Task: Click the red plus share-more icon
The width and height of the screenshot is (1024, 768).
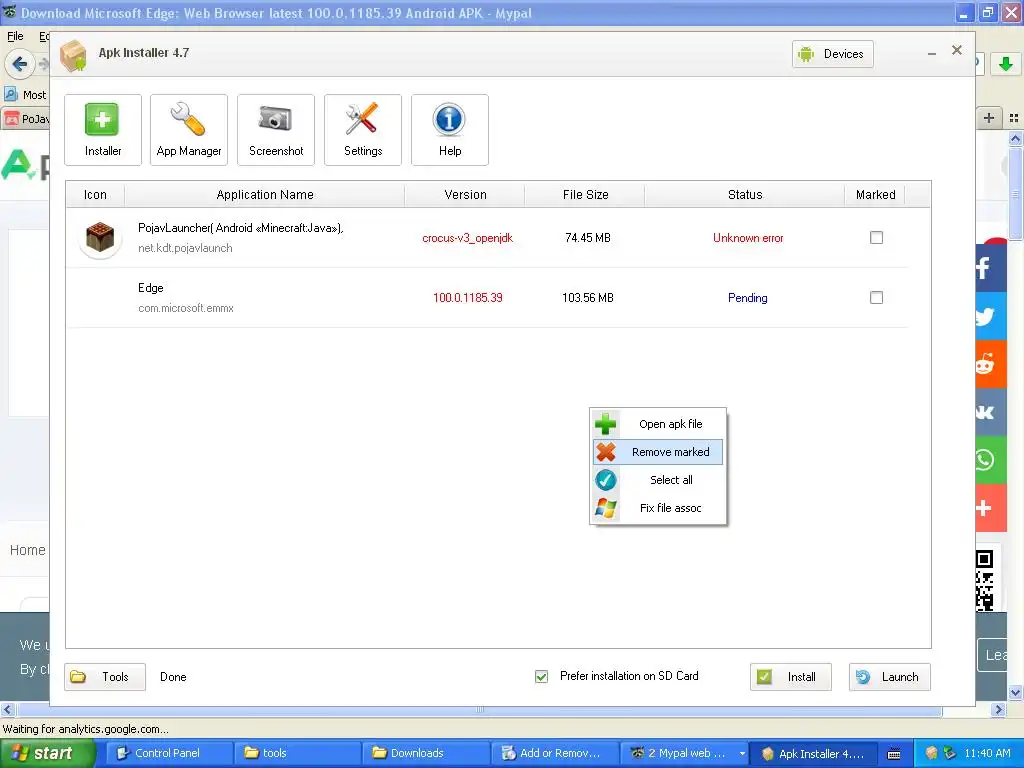Action: click(991, 508)
